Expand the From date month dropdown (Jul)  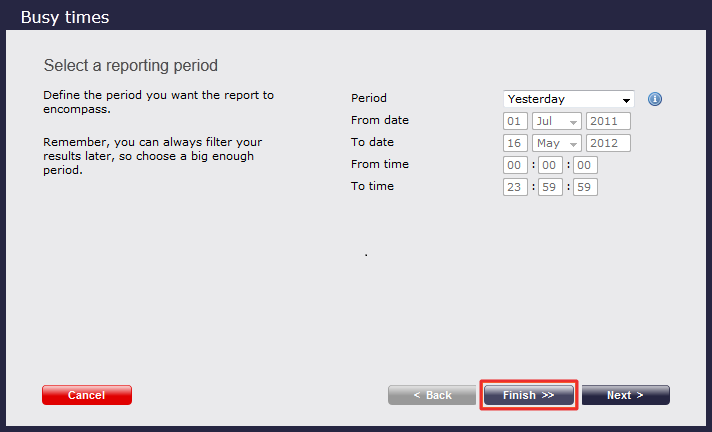(557, 121)
